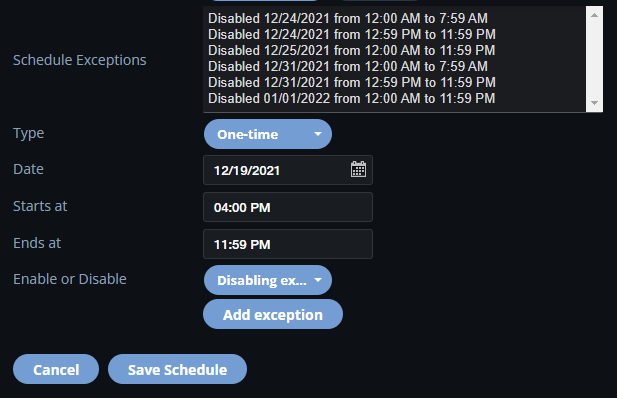617x398 pixels.
Task: Click the Save Schedule button
Action: (x=177, y=369)
